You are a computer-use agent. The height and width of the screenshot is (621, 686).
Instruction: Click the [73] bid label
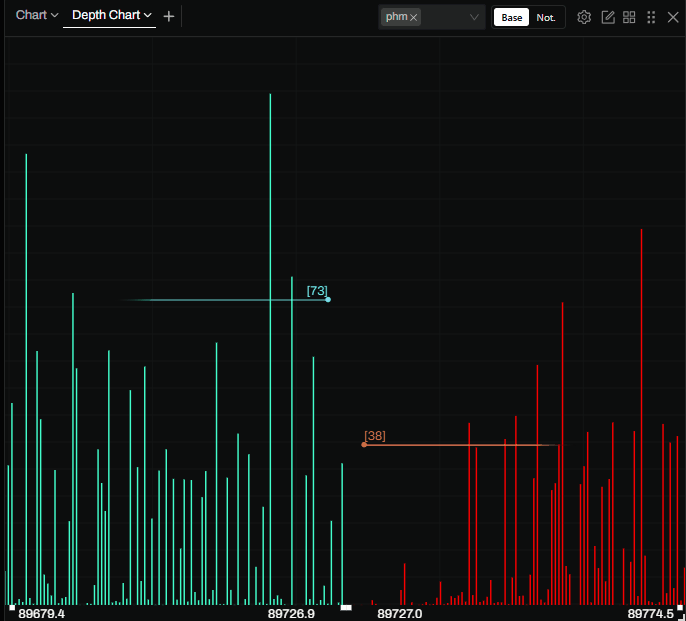tap(317, 291)
